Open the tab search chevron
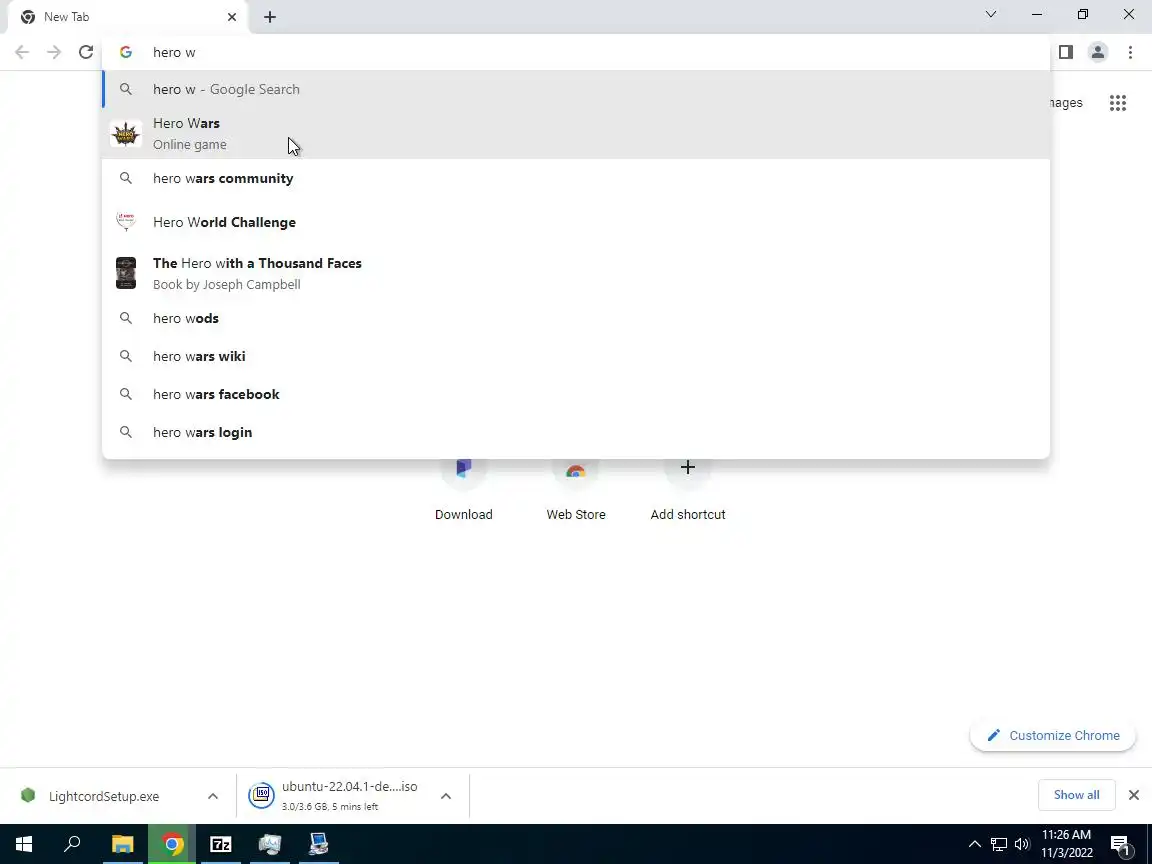Viewport: 1152px width, 864px height. 990,15
